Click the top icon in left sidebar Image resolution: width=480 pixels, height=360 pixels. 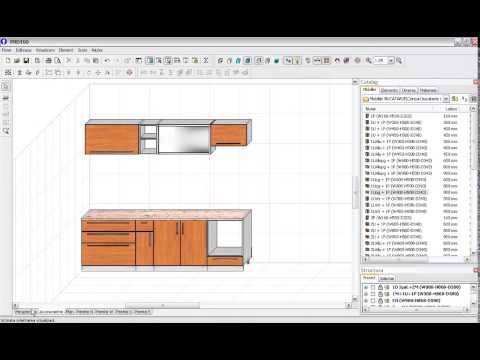[5, 86]
